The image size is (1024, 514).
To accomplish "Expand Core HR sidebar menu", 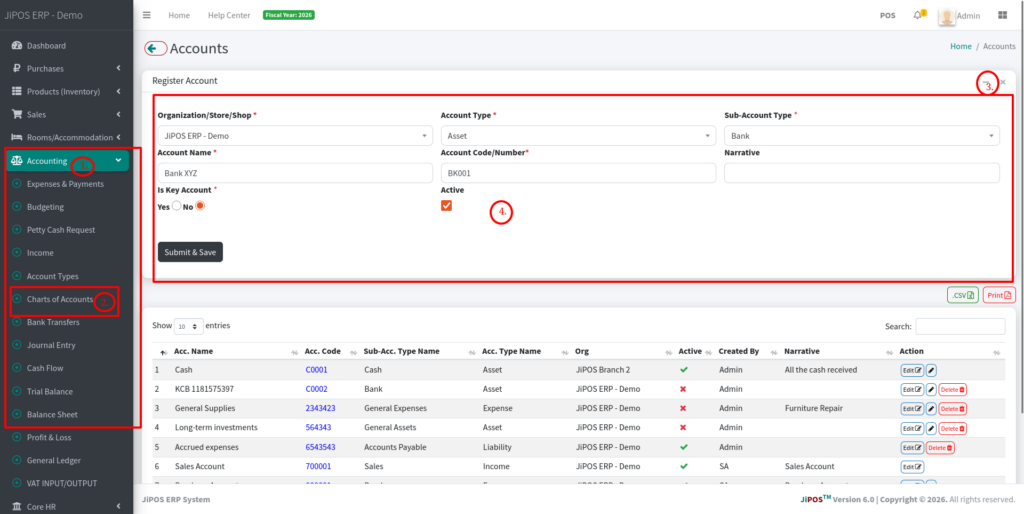I will coord(67,506).
